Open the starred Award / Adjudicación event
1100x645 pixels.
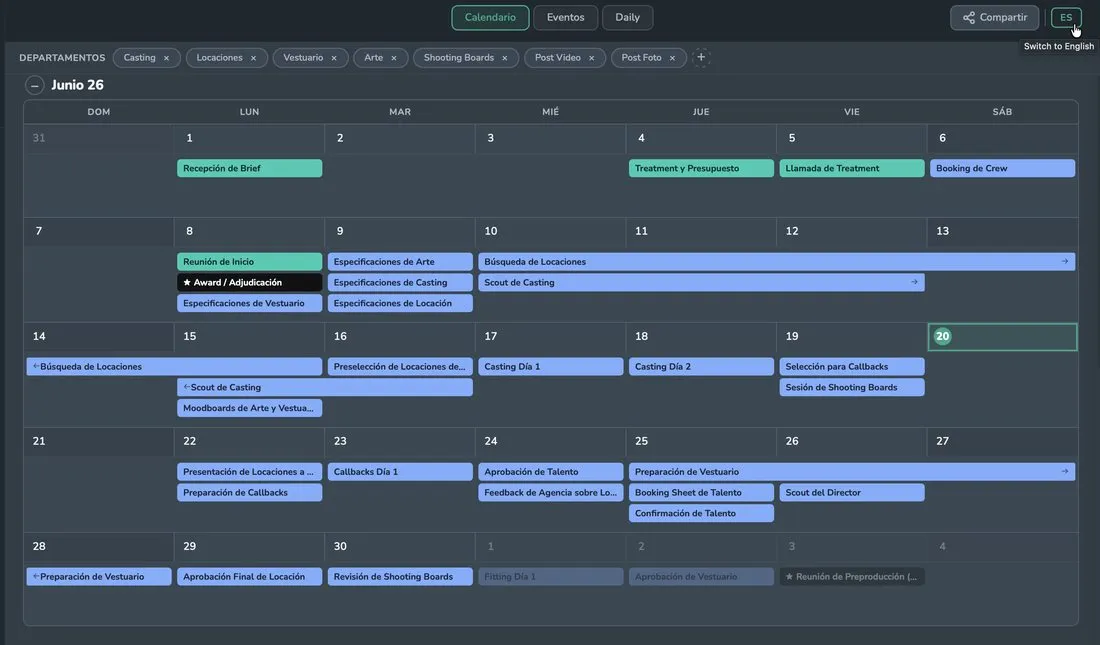(250, 282)
